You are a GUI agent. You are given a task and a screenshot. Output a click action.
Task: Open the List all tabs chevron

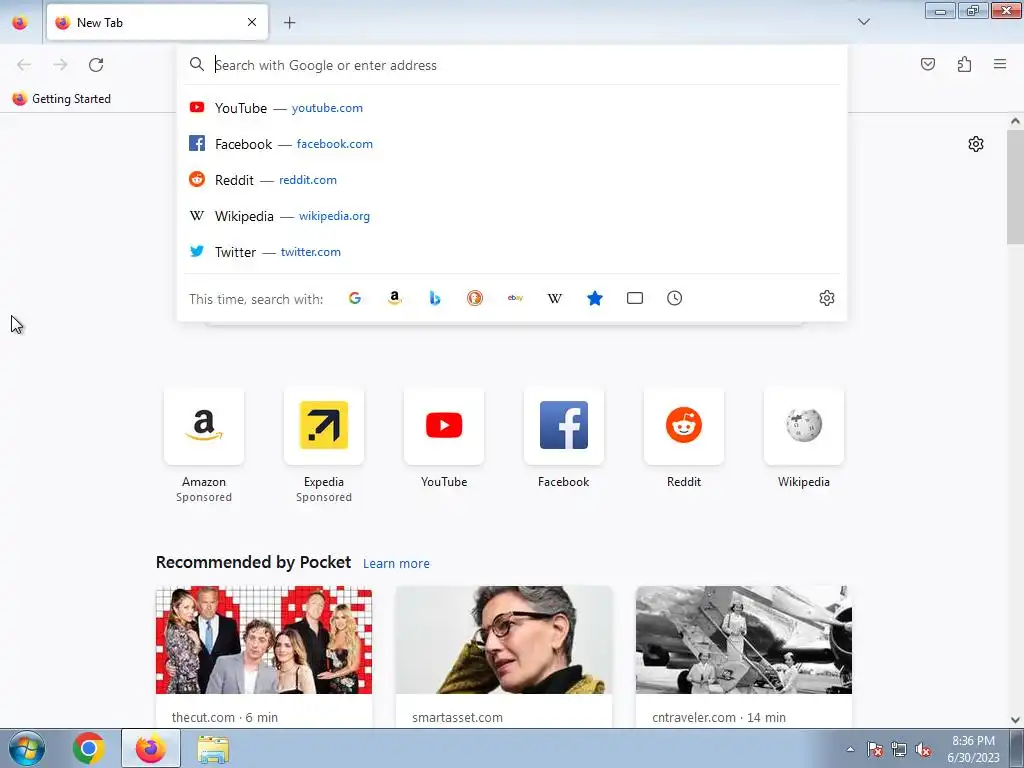[x=864, y=22]
